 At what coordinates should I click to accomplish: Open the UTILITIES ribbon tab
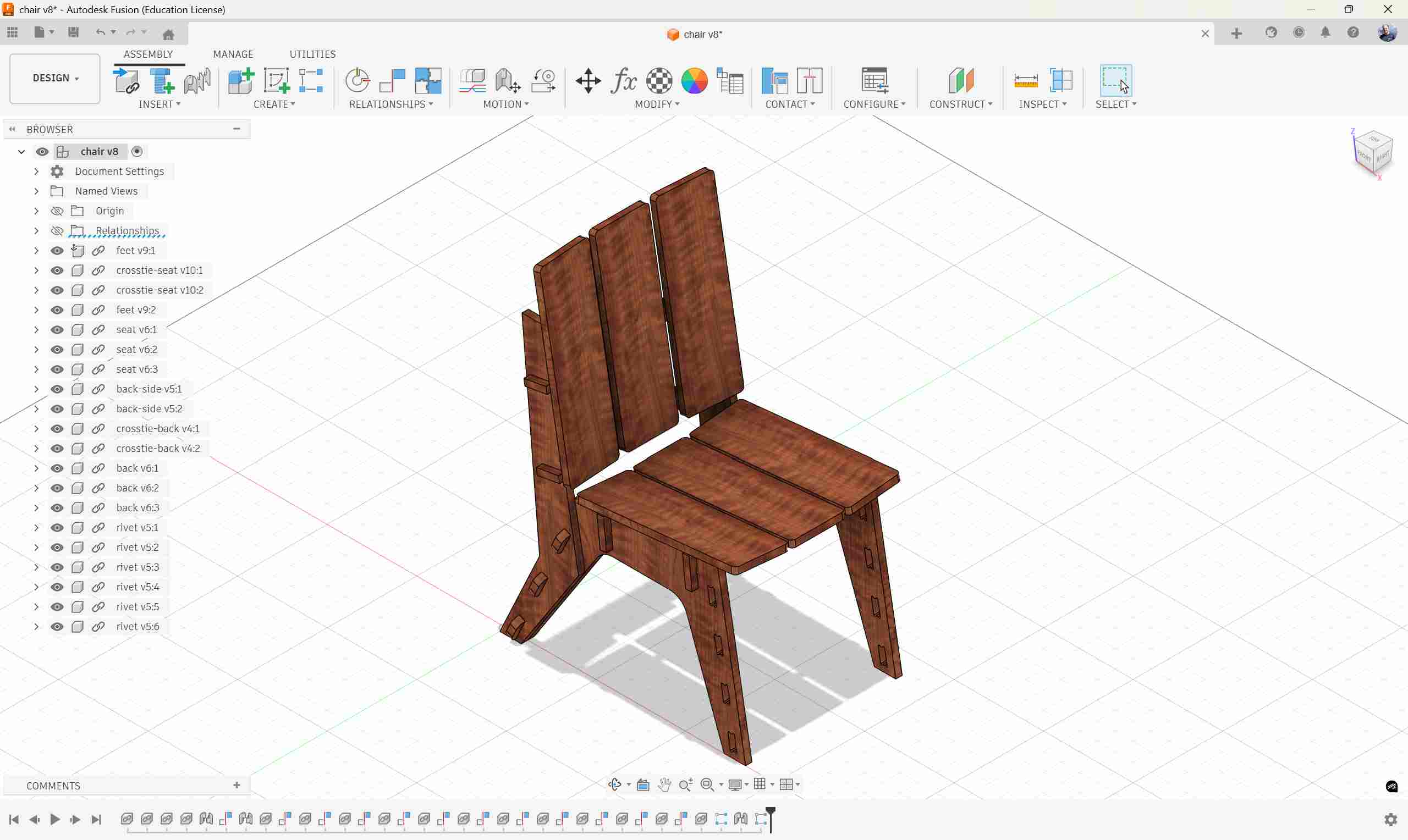312,54
